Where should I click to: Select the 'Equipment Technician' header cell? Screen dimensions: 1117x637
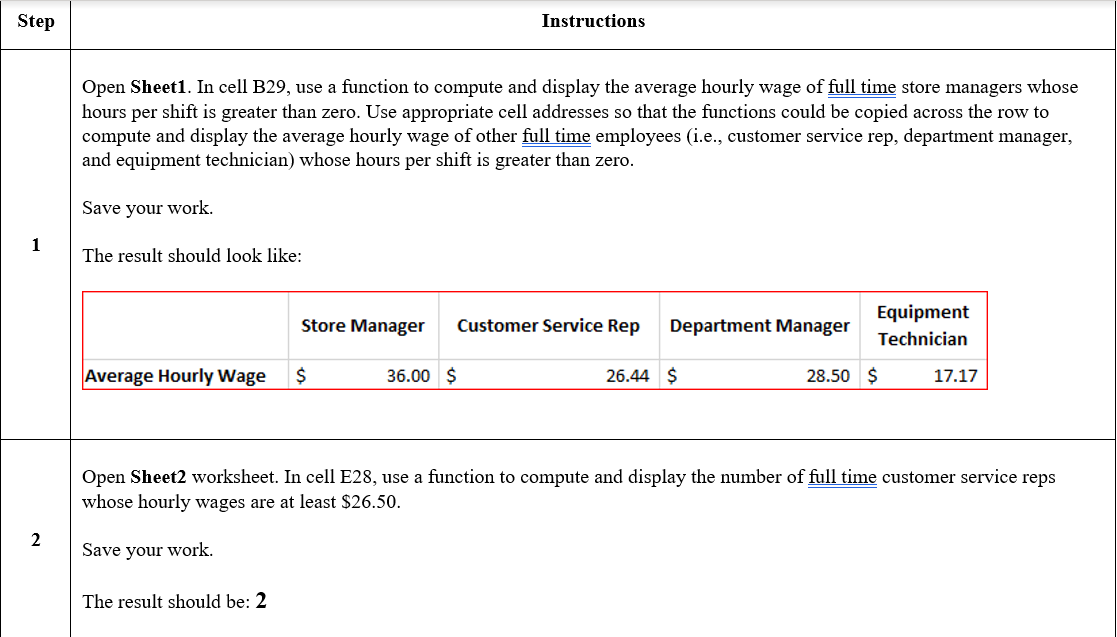coord(923,325)
